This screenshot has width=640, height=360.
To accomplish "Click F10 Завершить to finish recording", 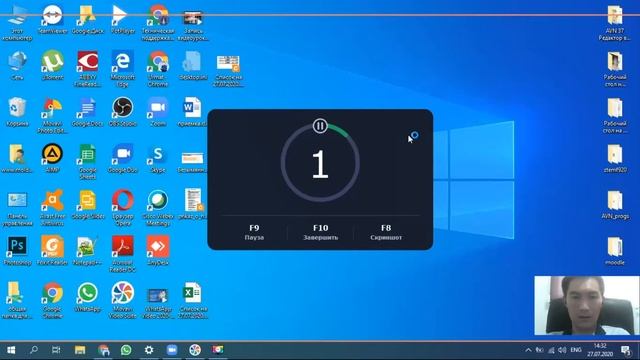I will (320, 232).
